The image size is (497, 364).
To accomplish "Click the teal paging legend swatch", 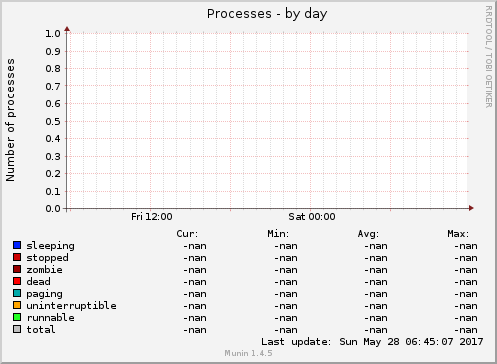I will click(17, 293).
